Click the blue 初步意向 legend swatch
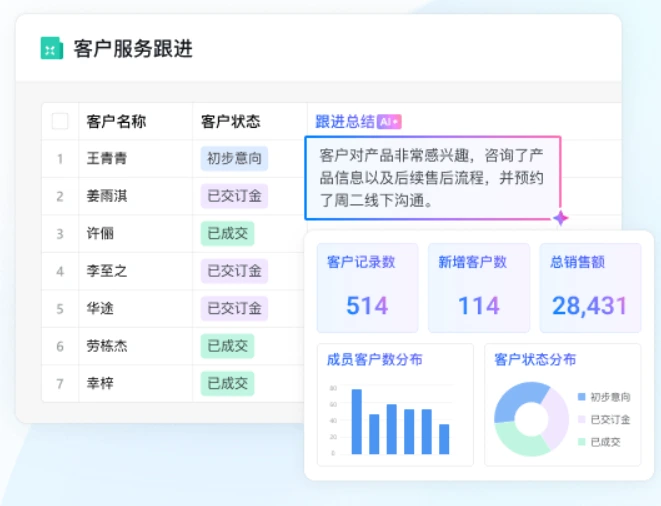The image size is (661, 506). click(581, 397)
